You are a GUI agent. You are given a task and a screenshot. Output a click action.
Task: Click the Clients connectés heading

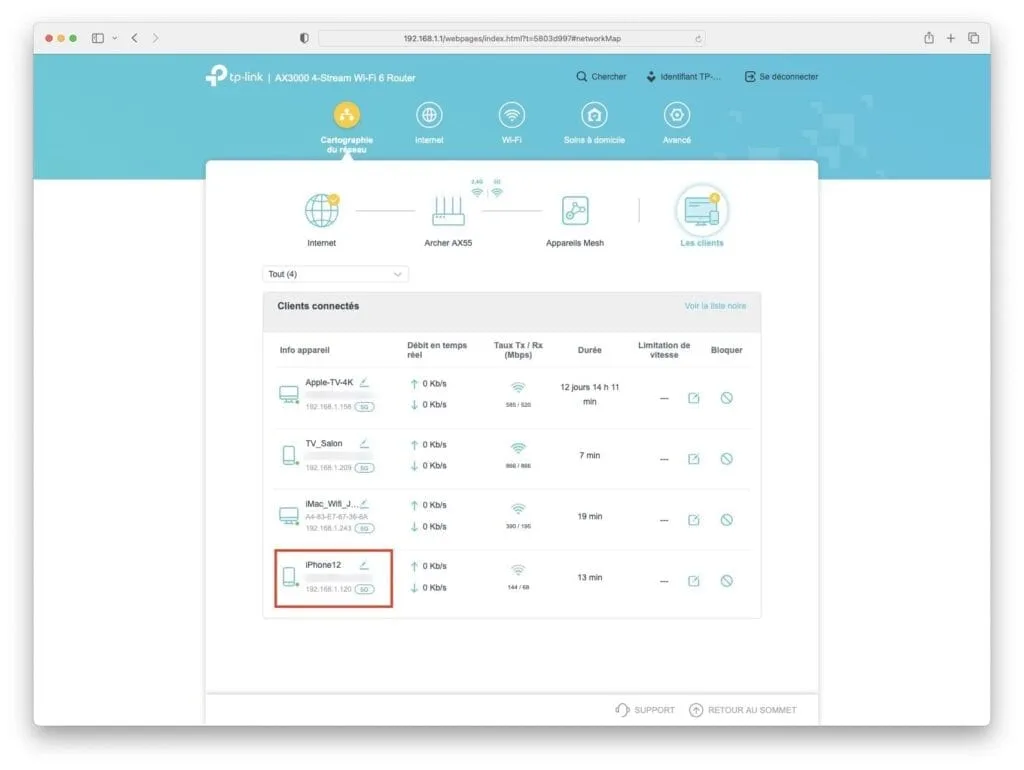click(x=318, y=306)
